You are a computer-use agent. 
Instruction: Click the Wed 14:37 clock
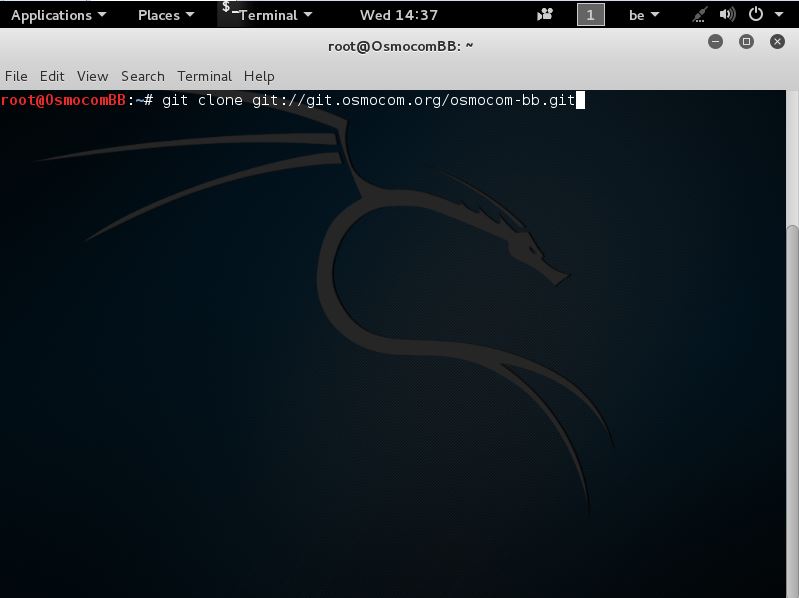[398, 15]
